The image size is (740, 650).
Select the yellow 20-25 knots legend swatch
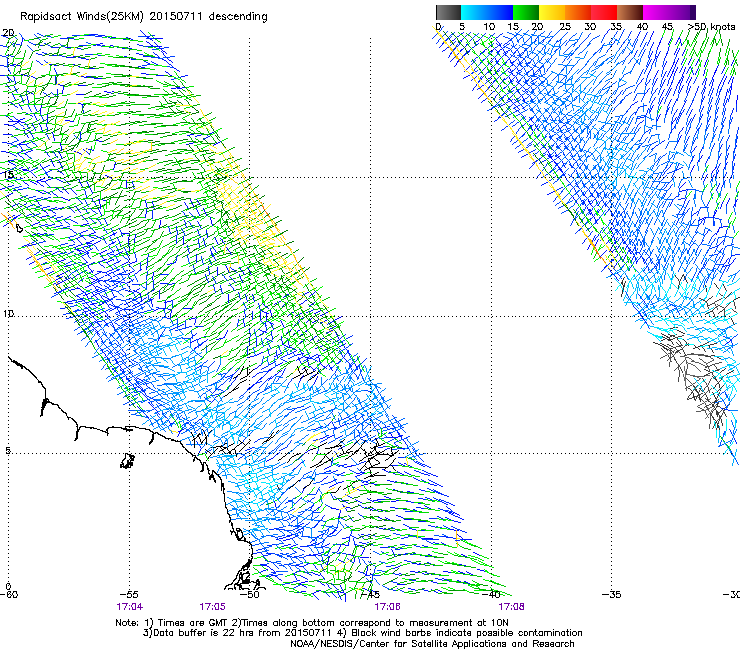[x=552, y=12]
